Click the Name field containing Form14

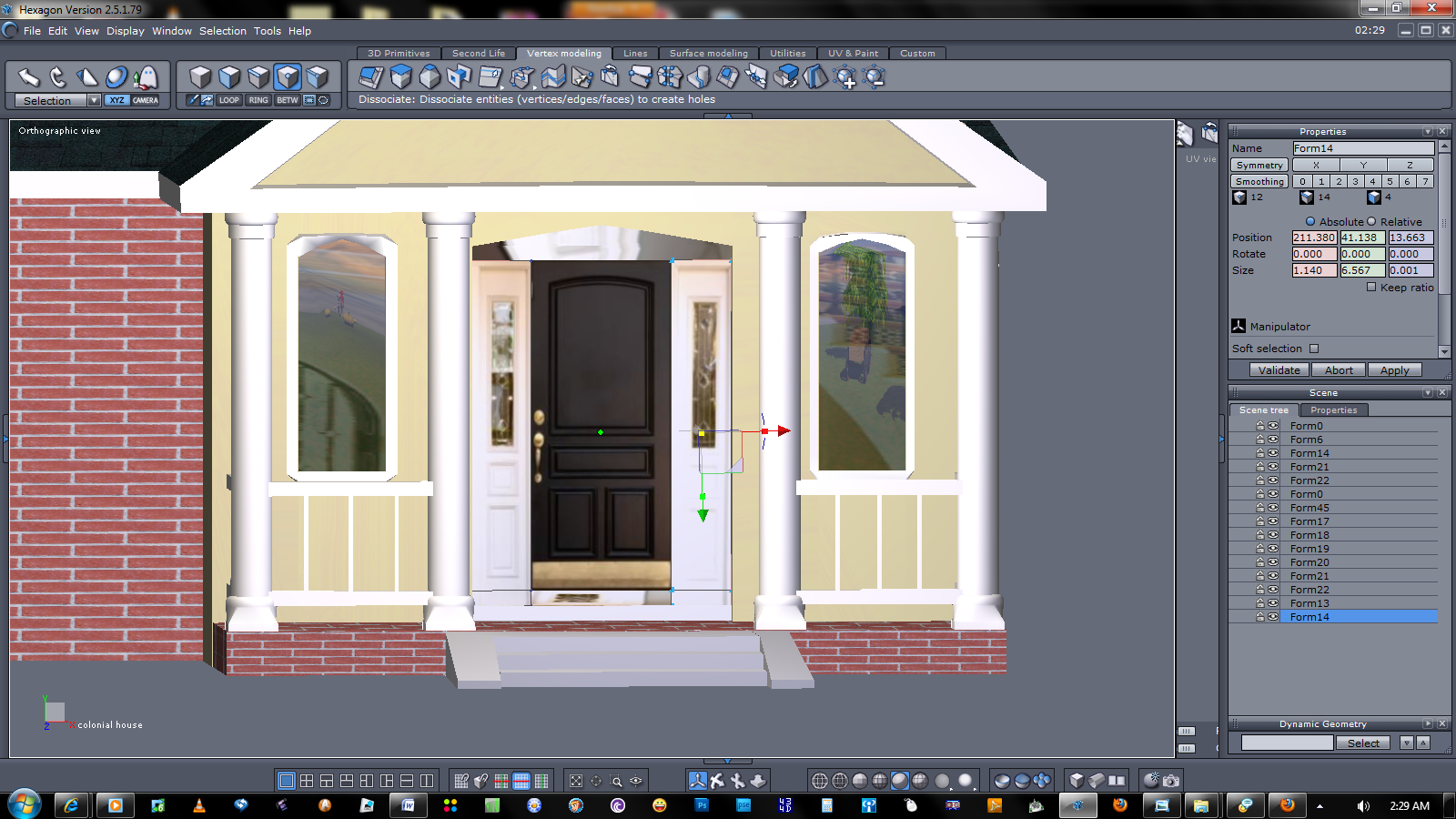1362,148
